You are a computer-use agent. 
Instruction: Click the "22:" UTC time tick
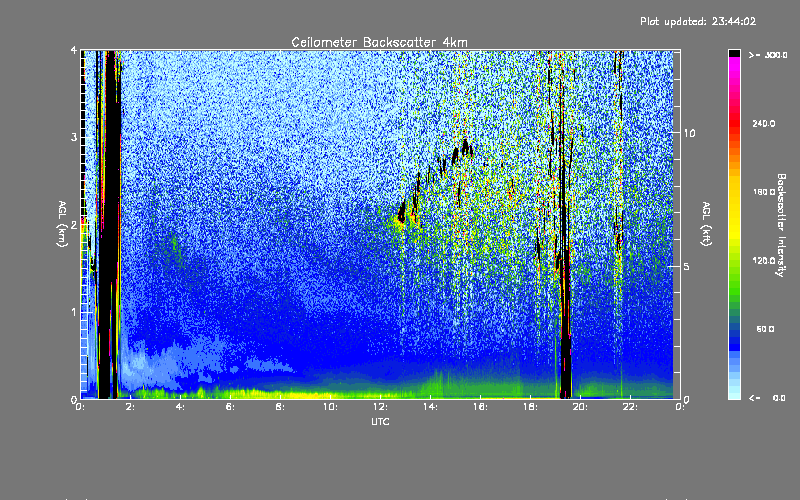631,407
